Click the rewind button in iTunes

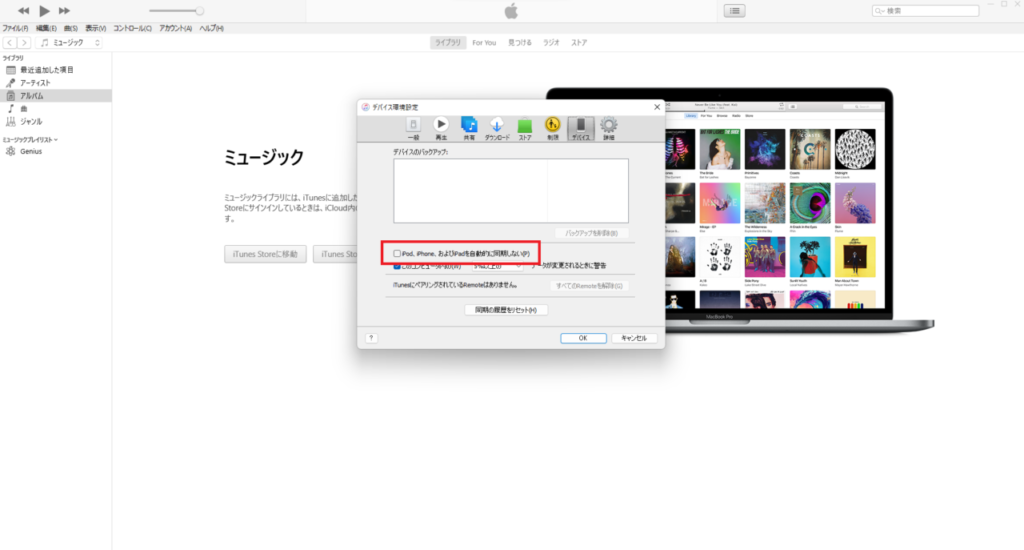click(x=23, y=10)
